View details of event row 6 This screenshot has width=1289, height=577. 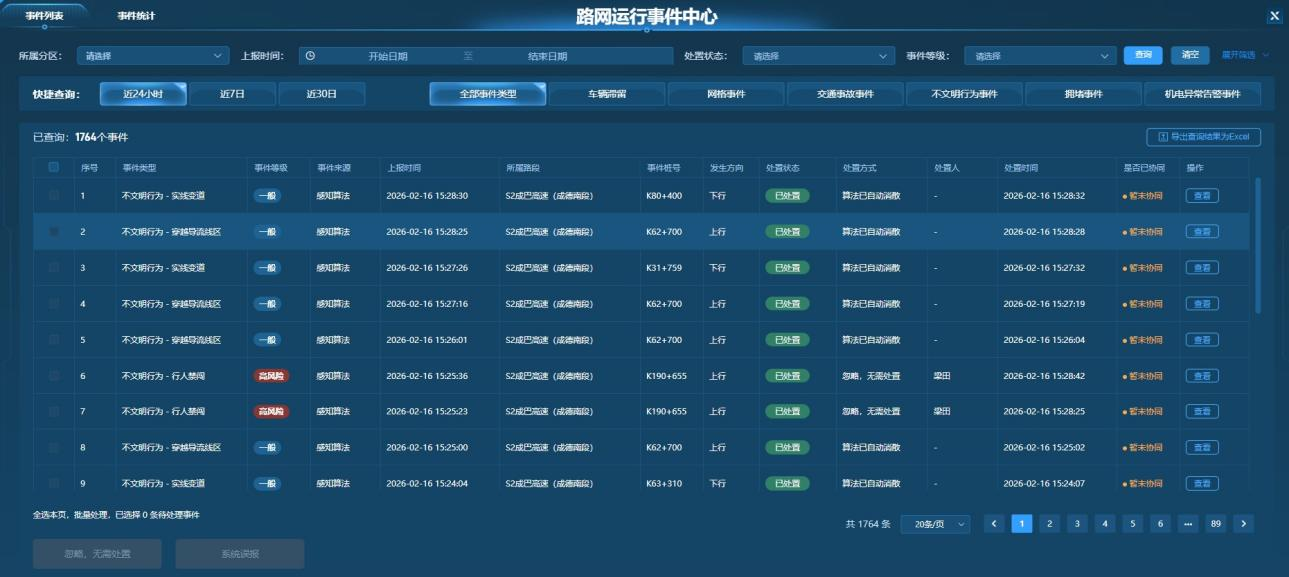click(1202, 376)
